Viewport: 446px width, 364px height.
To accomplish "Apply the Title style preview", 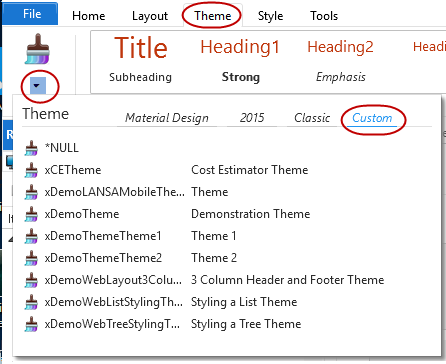I will click(141, 48).
